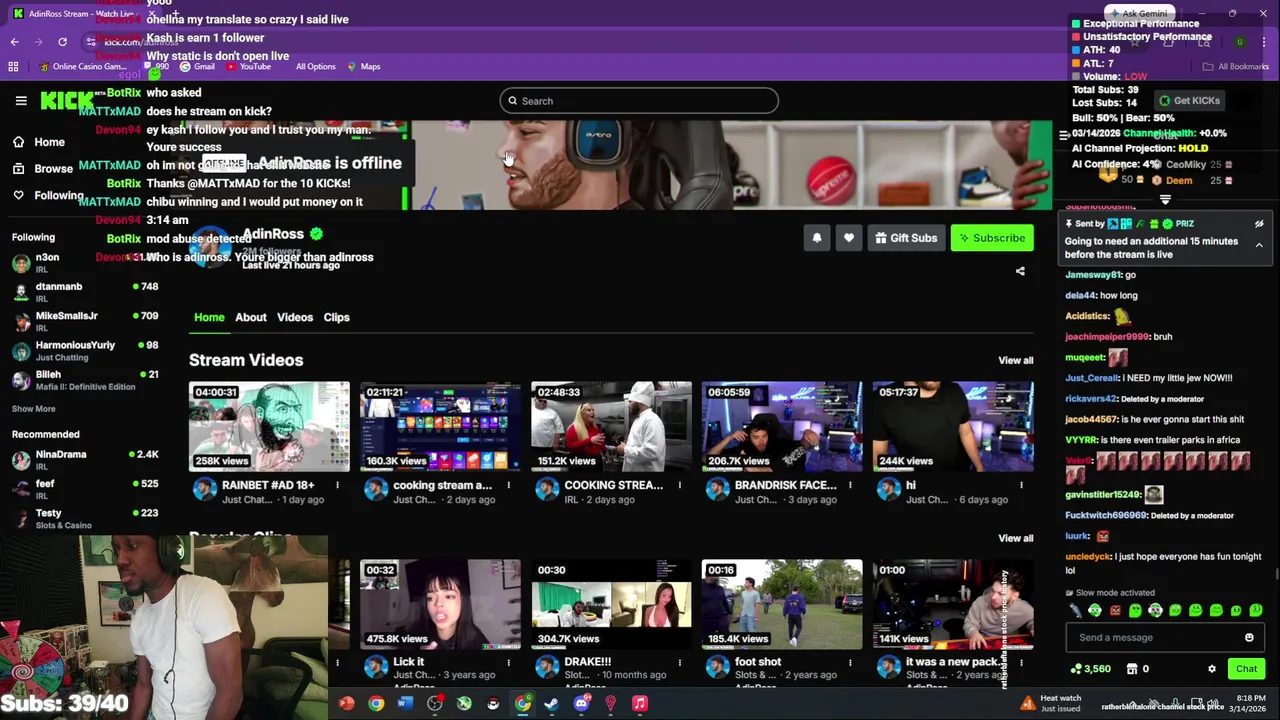This screenshot has height=720, width=1280.
Task: Hide the pinned chat message with the eye icon
Action: coord(1259,224)
